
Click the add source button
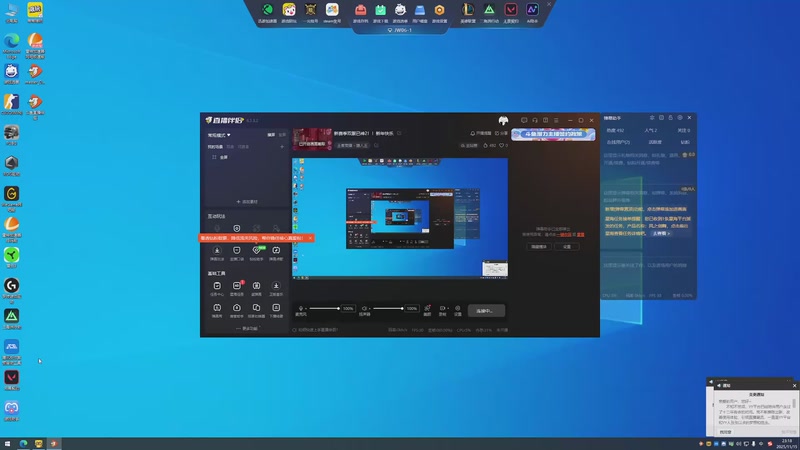tap(247, 202)
